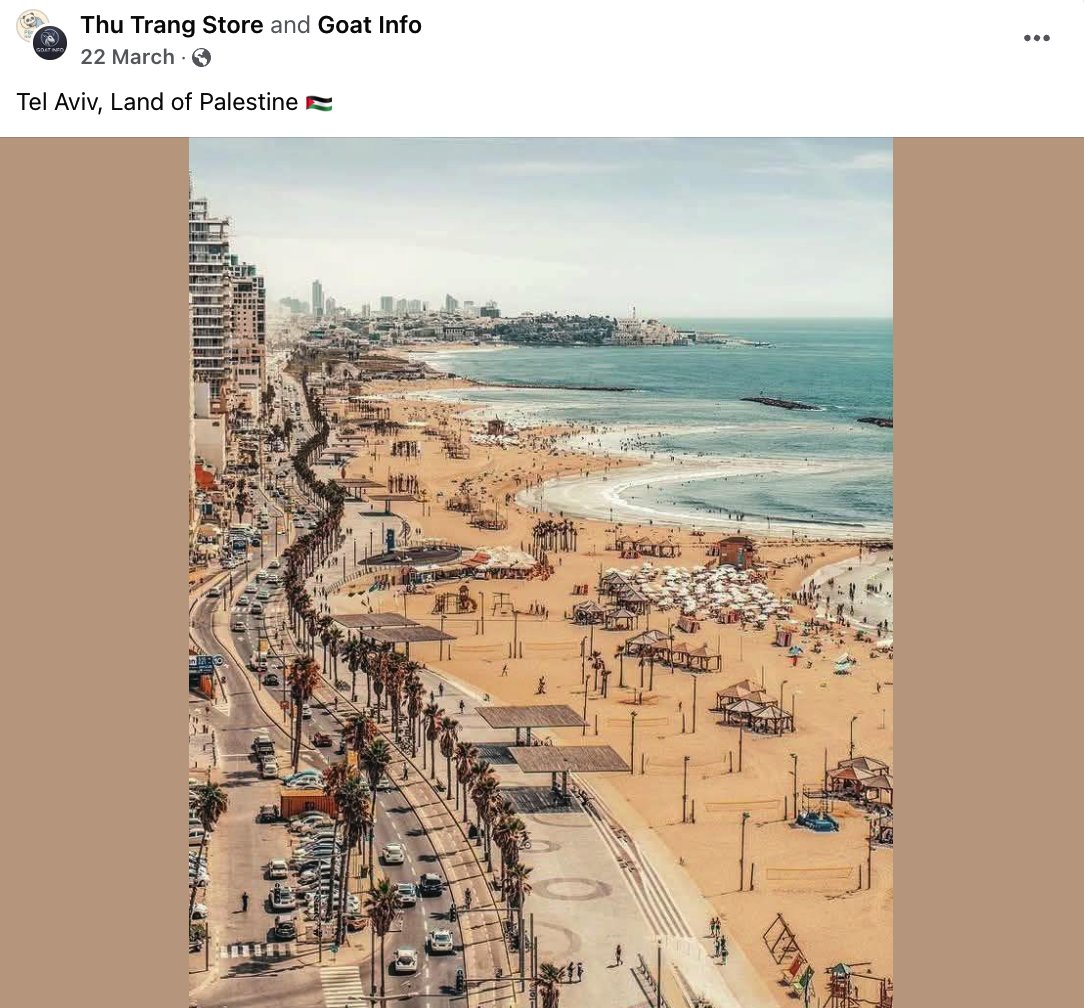Click the Palestine flag emoji in caption
Screen dimensions: 1084x1008
(x=319, y=103)
